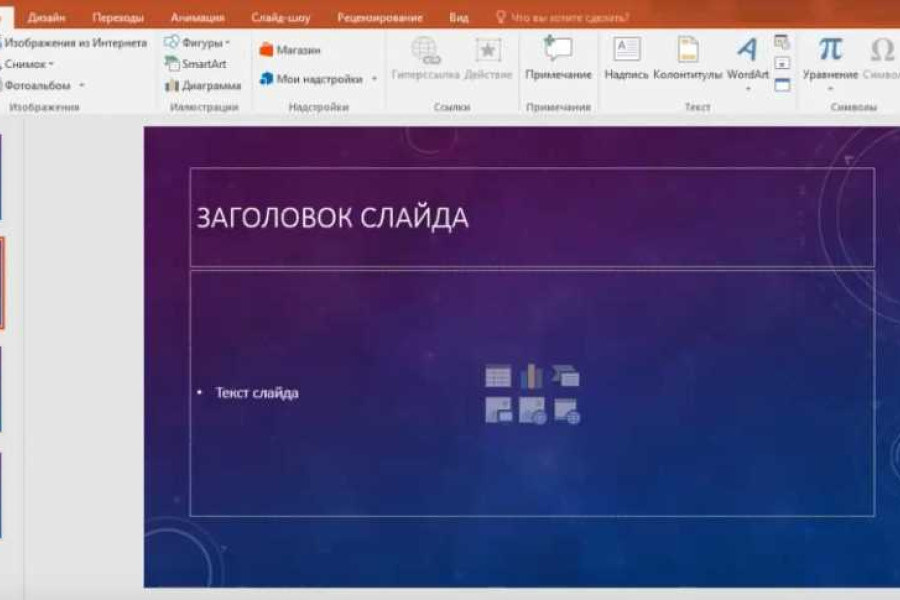Click the 'Что вы хотите сделать?' search box

(569, 18)
